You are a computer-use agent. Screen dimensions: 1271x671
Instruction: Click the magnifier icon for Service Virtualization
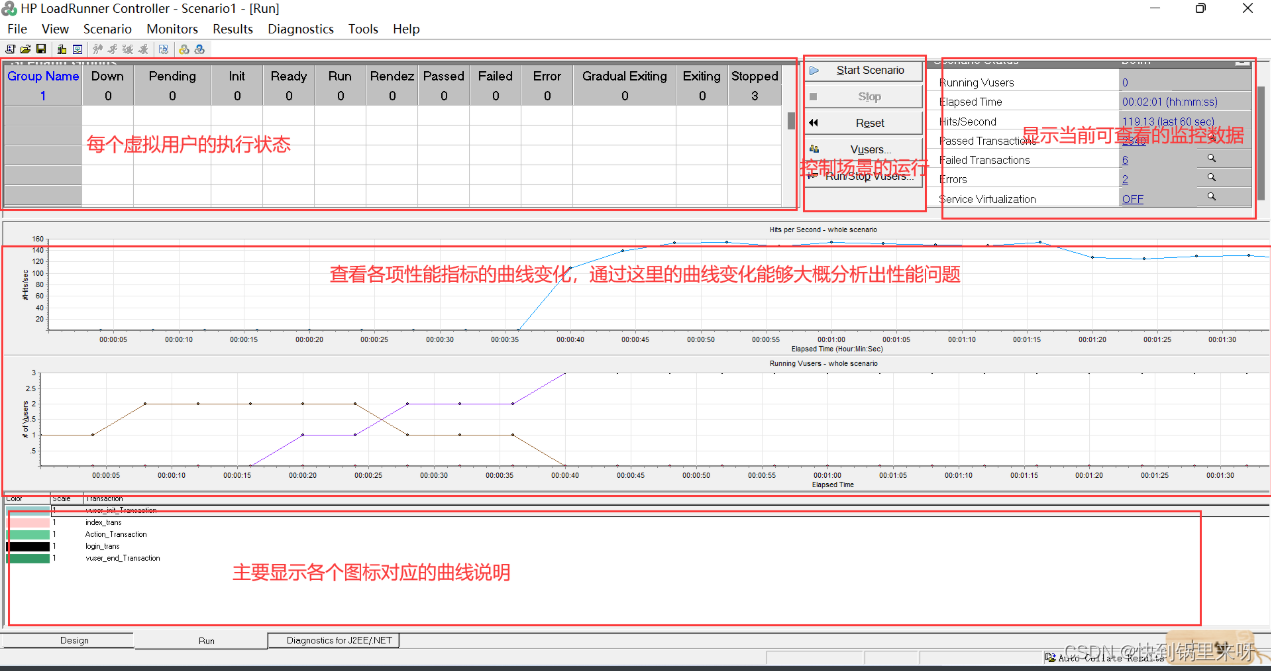pos(1210,198)
